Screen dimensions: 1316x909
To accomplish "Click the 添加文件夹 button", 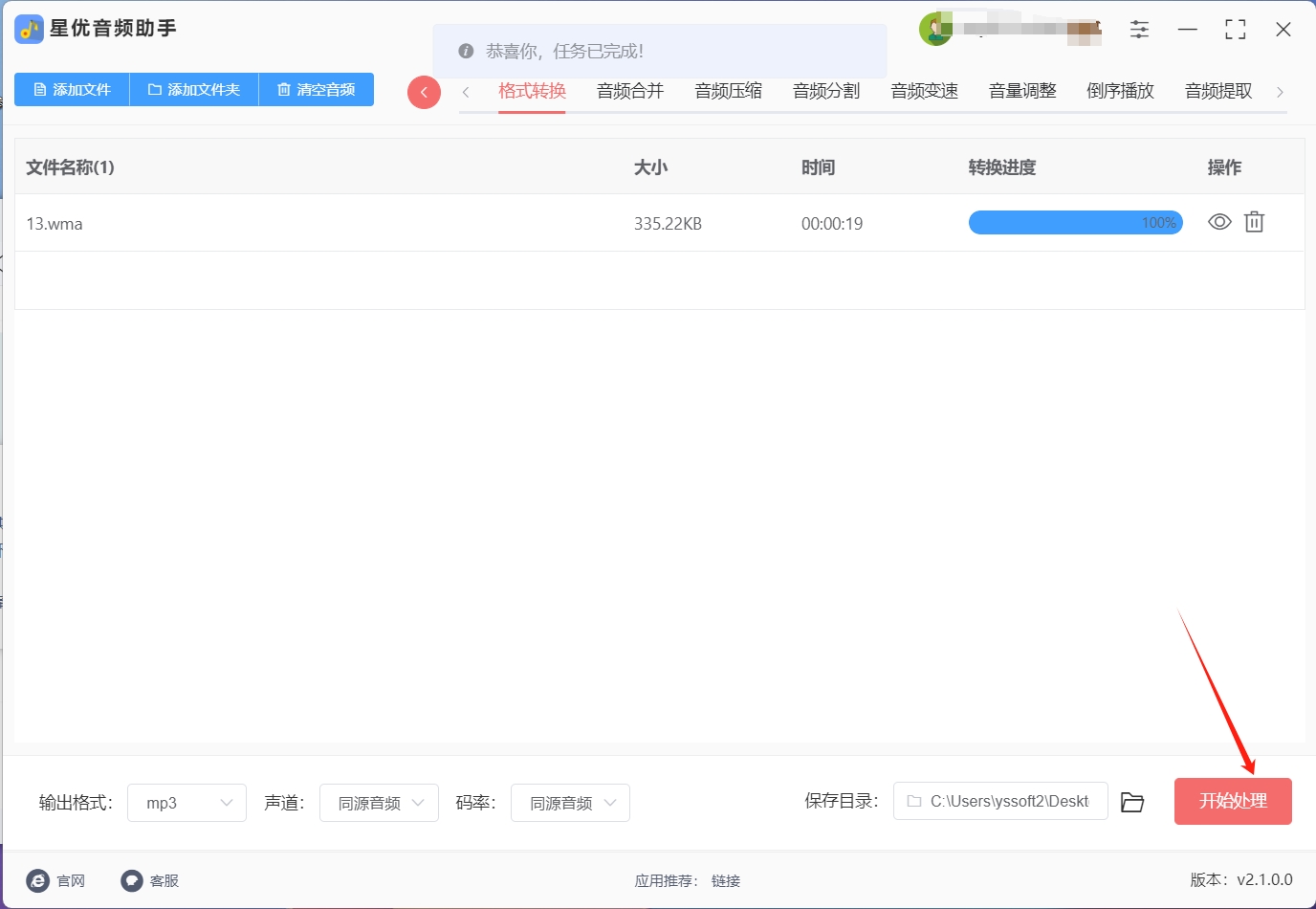I will click(x=194, y=89).
